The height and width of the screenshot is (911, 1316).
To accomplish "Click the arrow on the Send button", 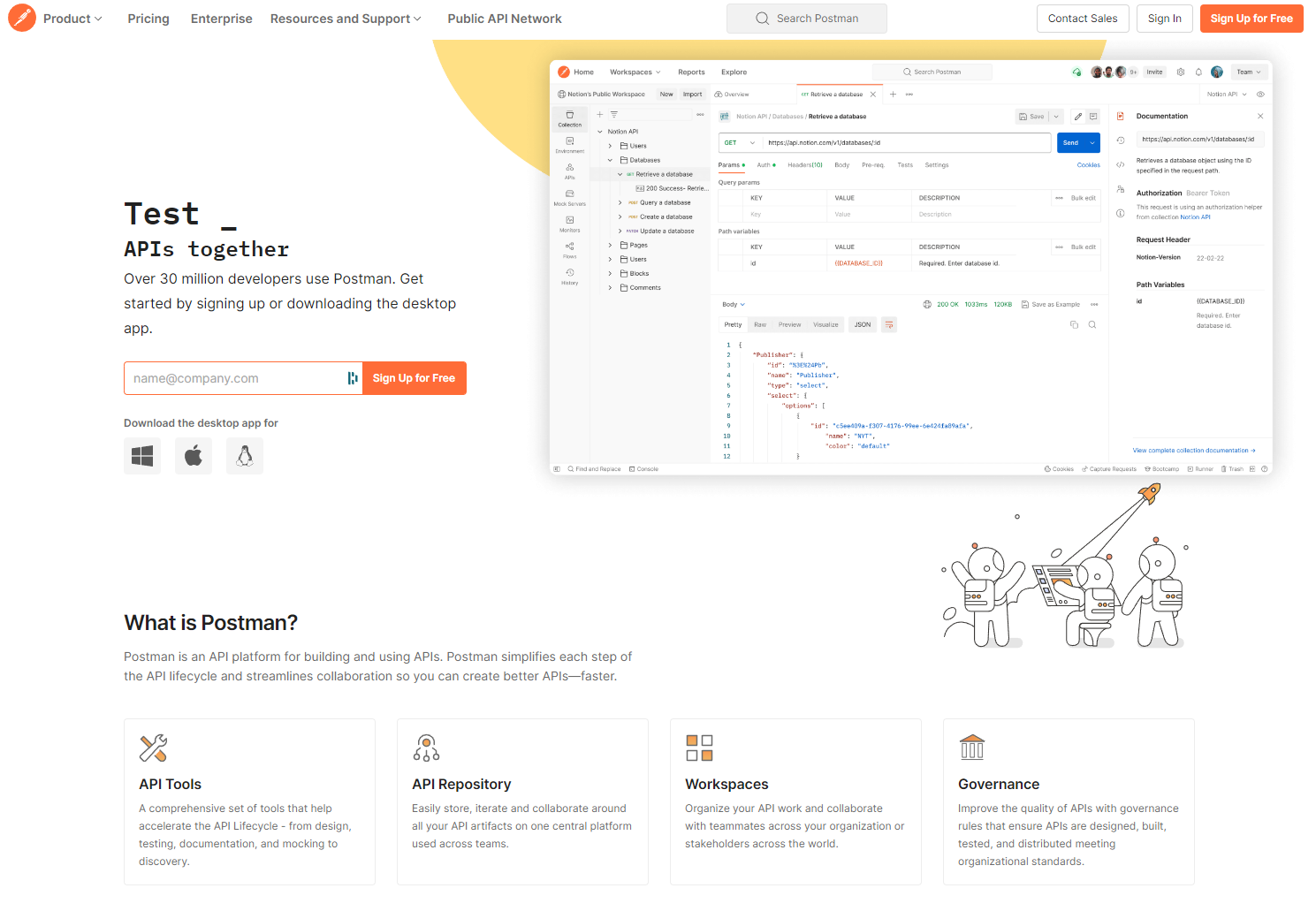I will [x=1092, y=143].
